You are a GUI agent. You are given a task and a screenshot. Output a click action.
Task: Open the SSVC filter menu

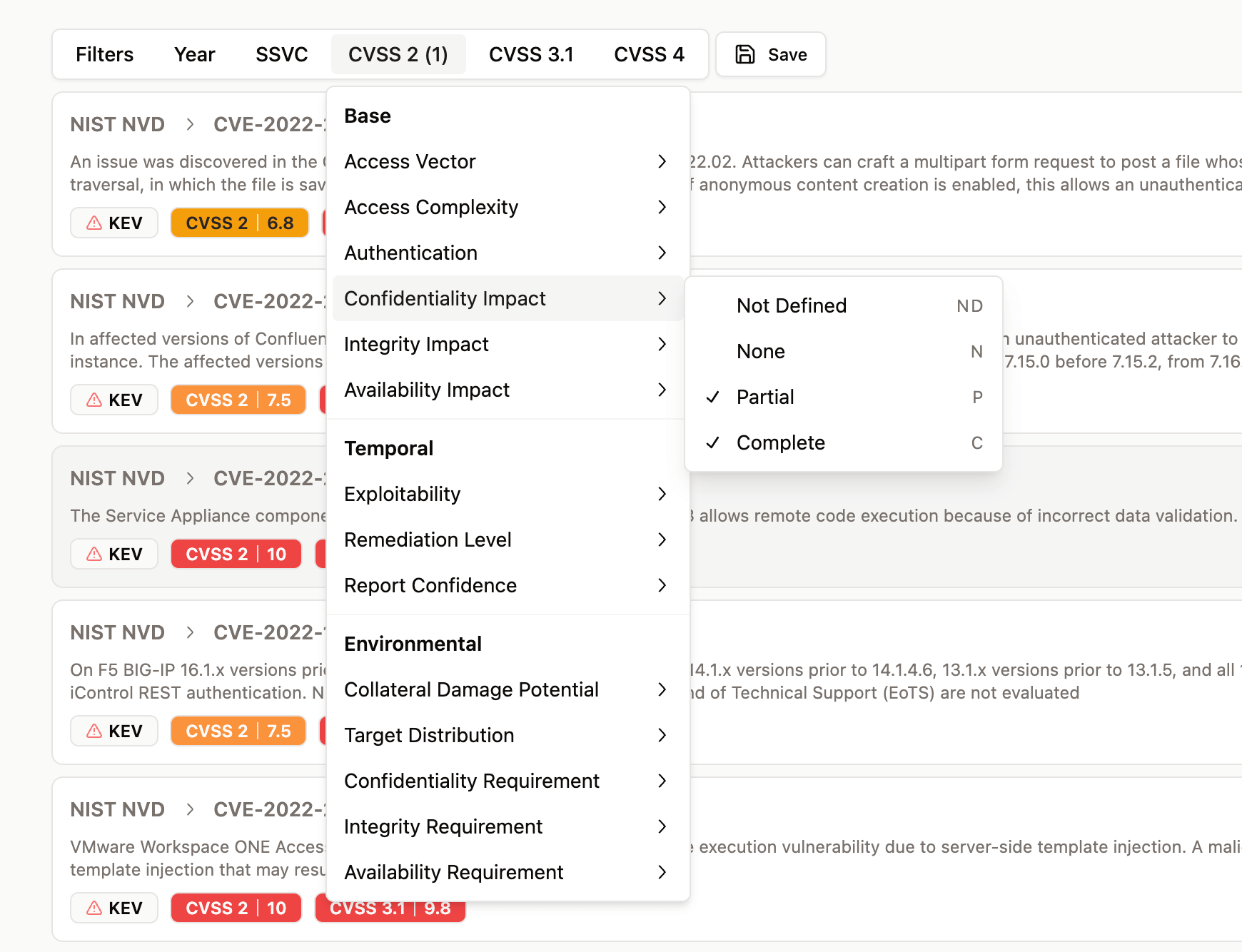(281, 54)
